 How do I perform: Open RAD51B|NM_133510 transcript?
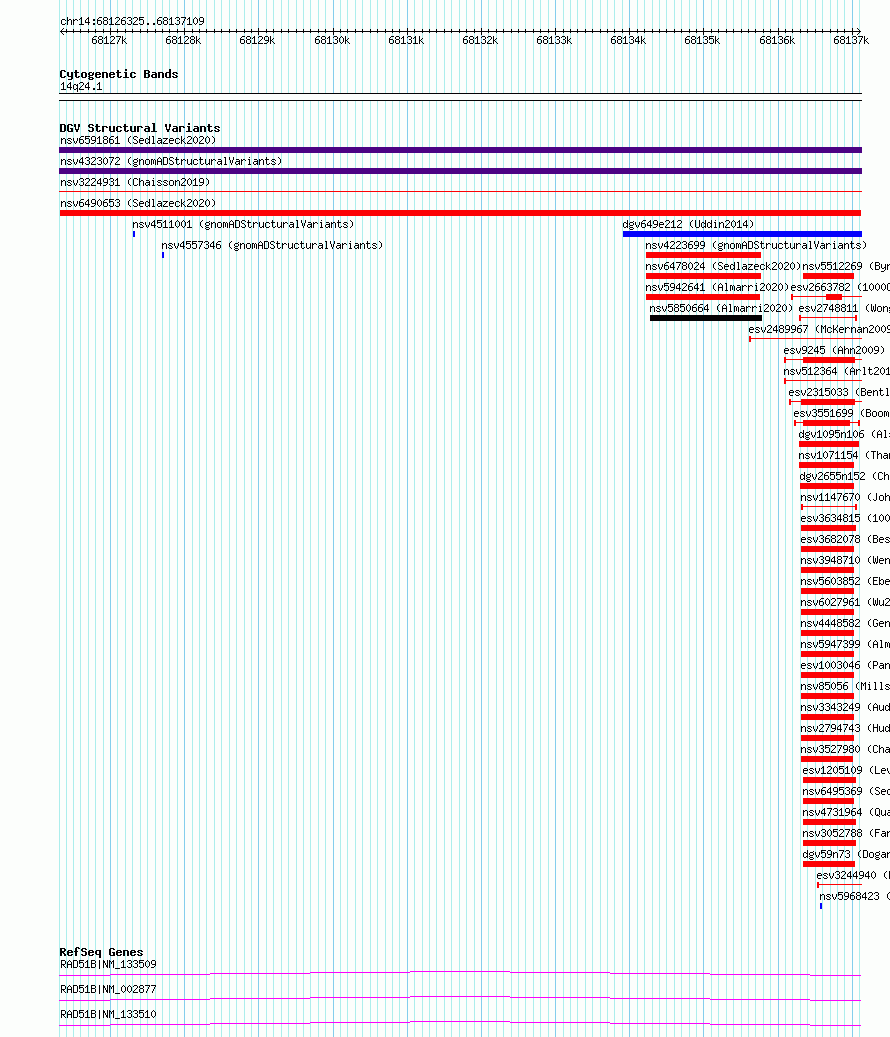(108, 1015)
